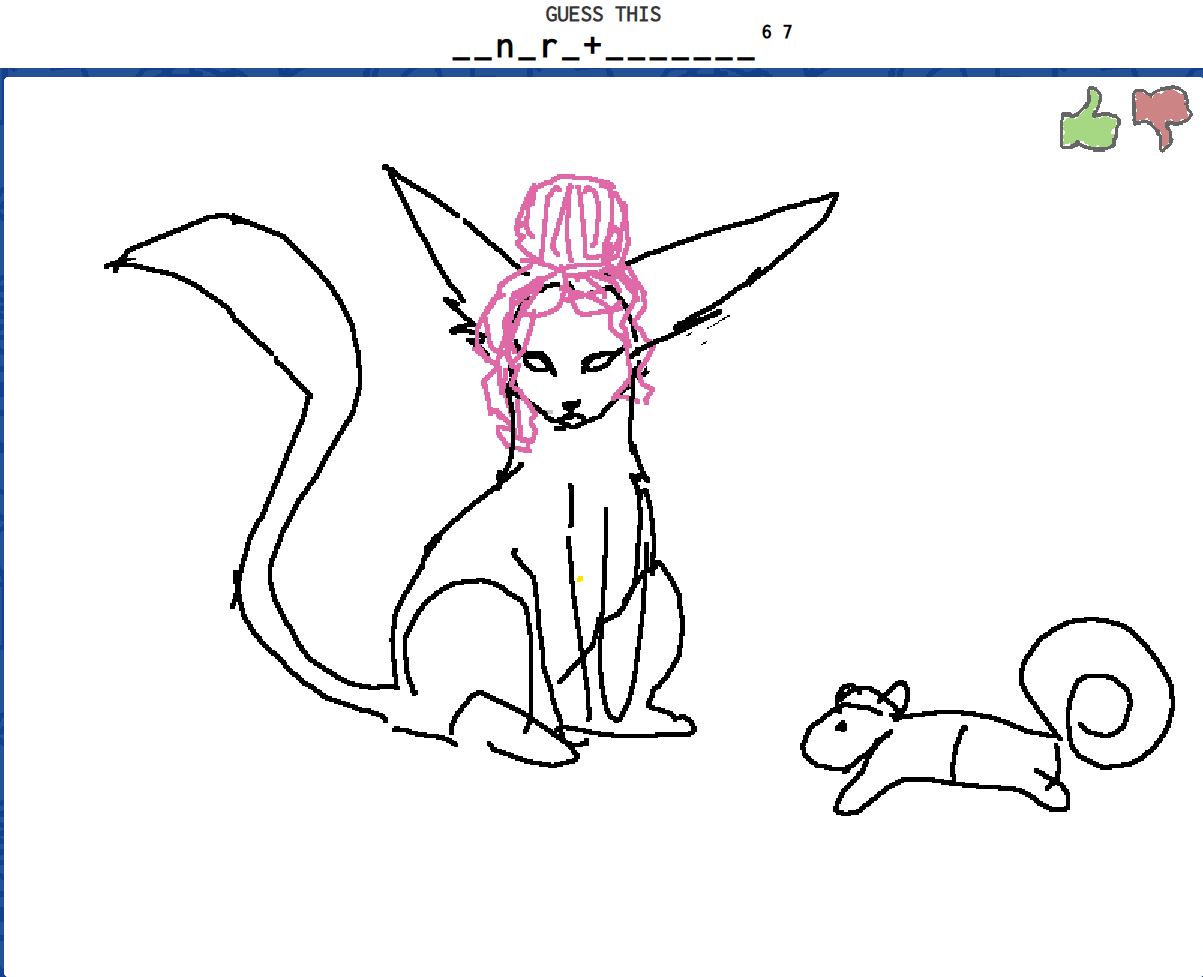Image resolution: width=1203 pixels, height=977 pixels.
Task: Click the small yellow dot on cat's chest
Action: click(580, 578)
